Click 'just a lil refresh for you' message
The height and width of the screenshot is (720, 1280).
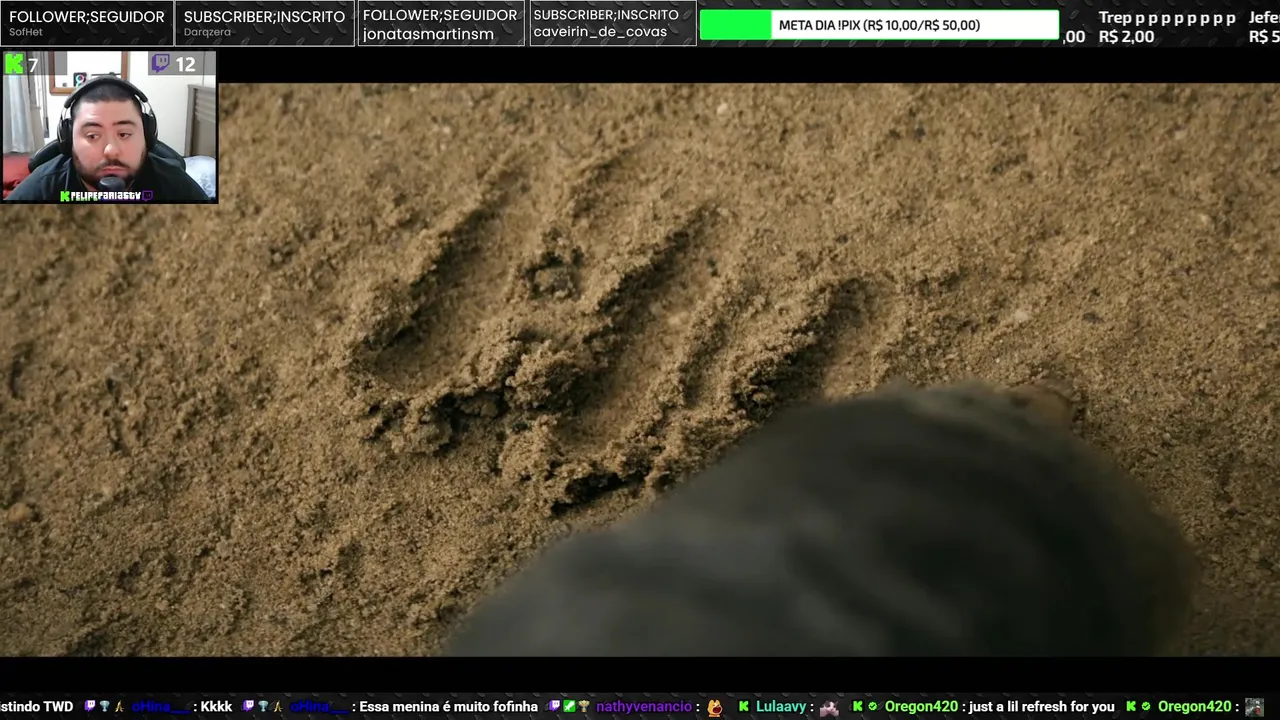[1041, 707]
